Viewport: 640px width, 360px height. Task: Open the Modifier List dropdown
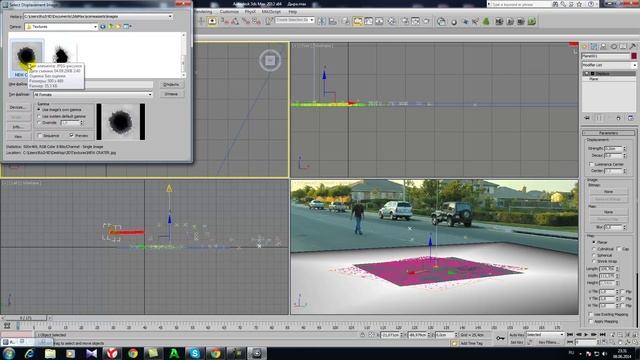634,65
